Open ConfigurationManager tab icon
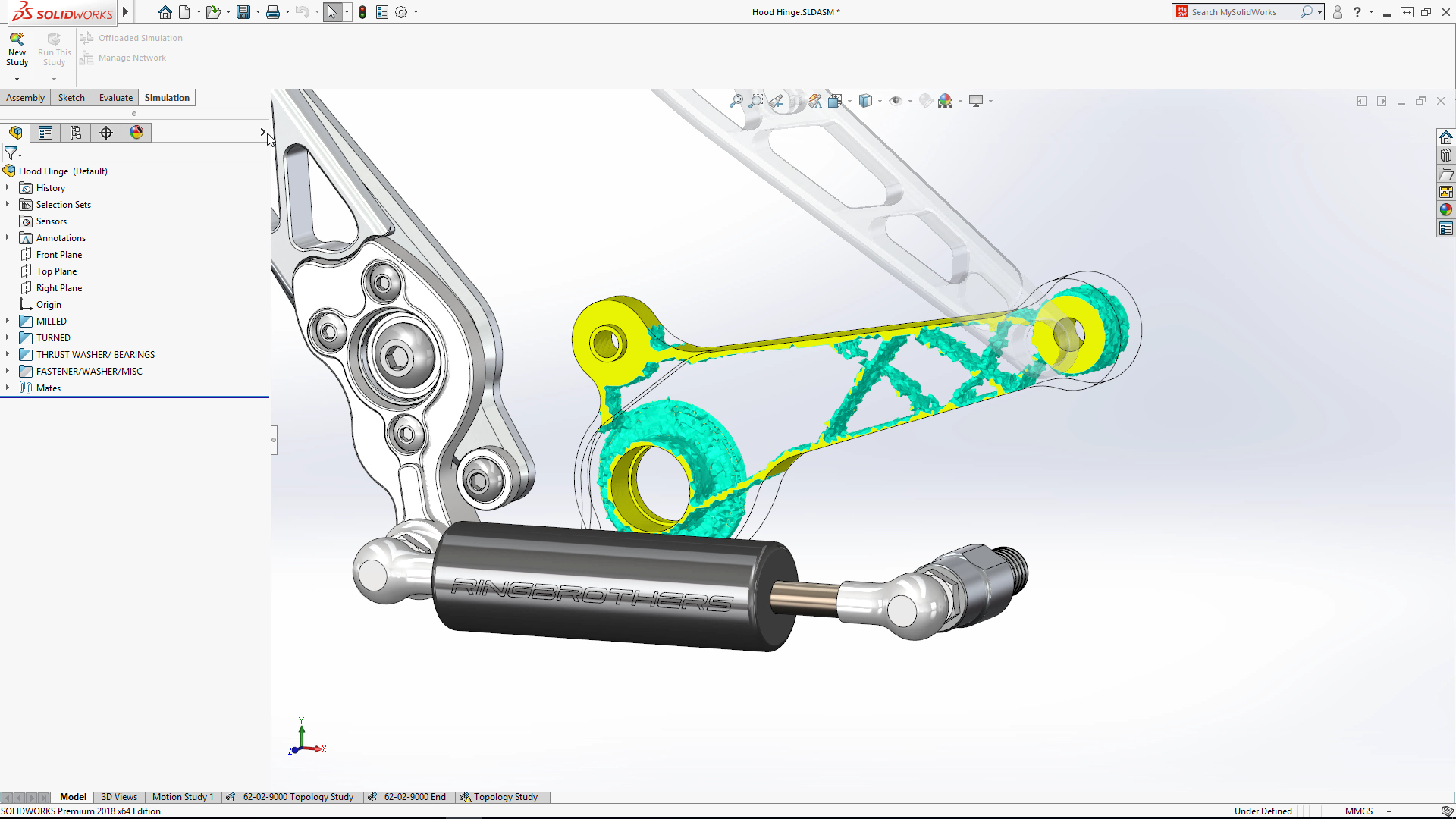Viewport: 1456px width, 819px height. pos(76,133)
